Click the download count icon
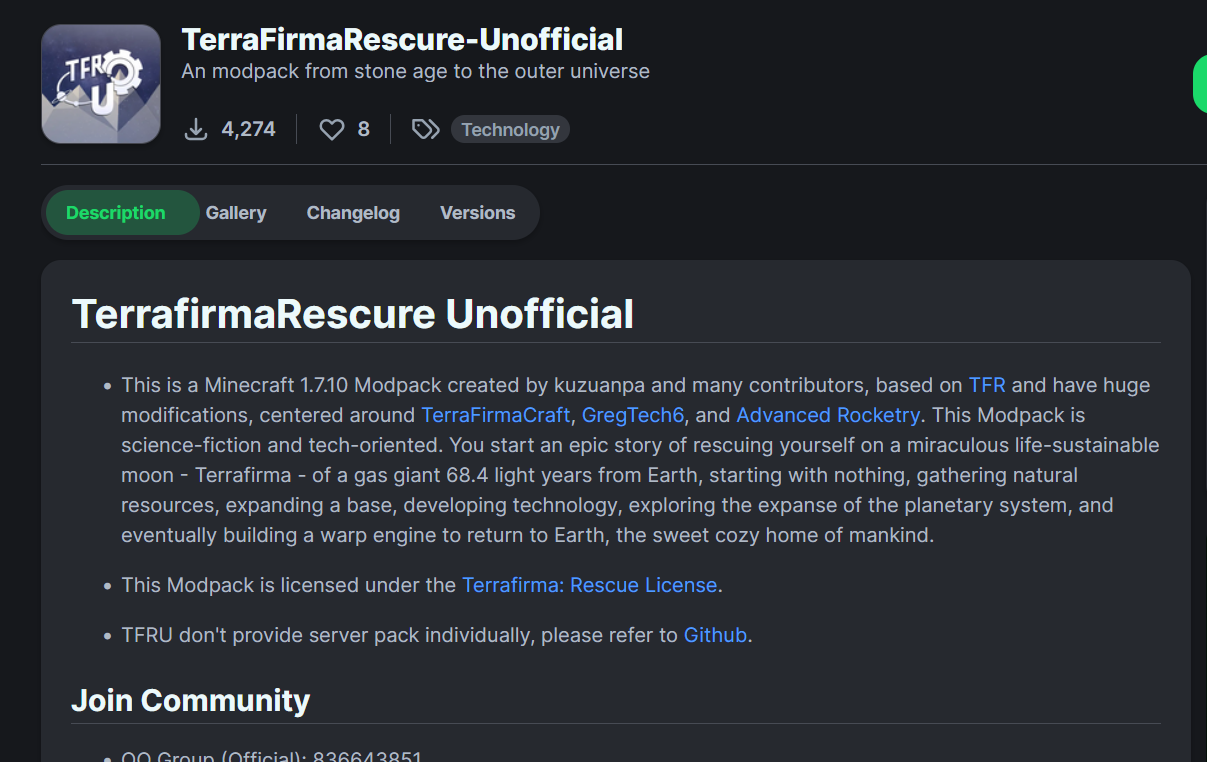This screenshot has height=762, width=1207. click(x=196, y=129)
